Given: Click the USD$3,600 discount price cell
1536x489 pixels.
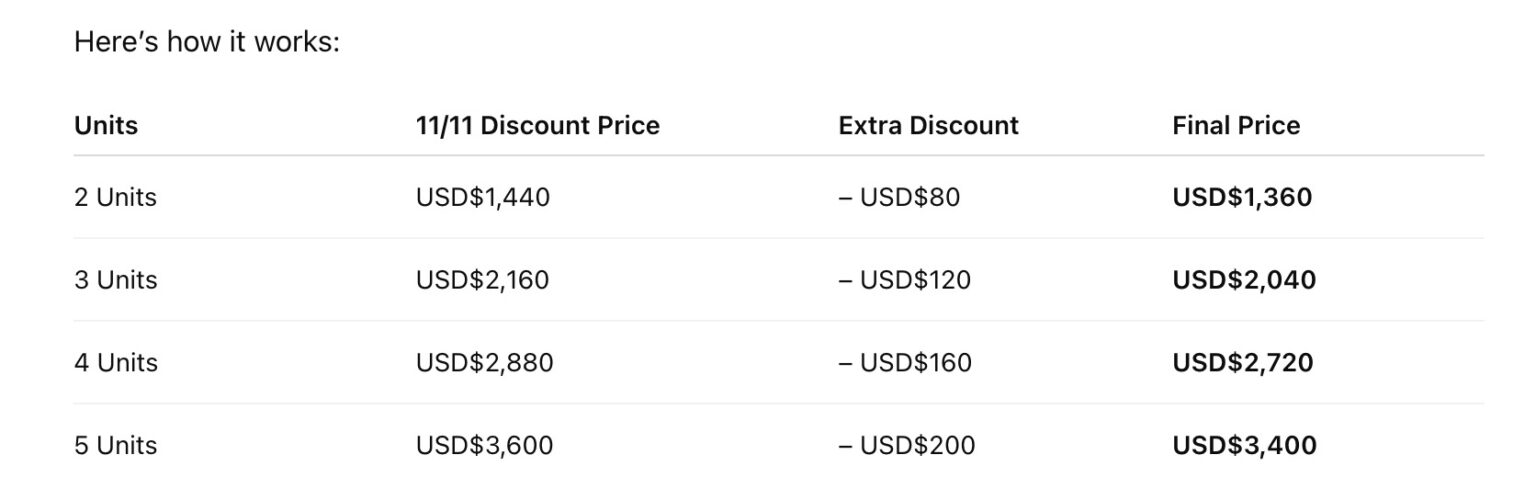Looking at the screenshot, I should pos(484,445).
